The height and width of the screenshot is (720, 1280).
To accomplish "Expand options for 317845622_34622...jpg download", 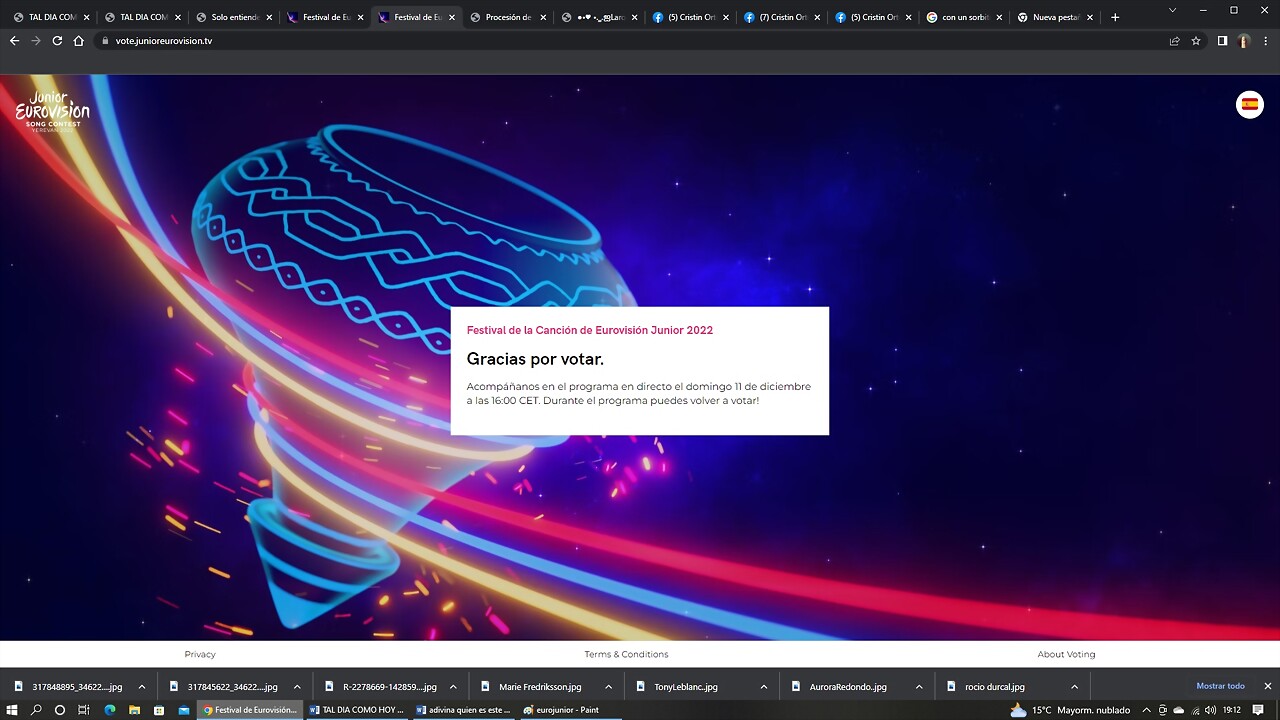I will pyautogui.click(x=297, y=687).
